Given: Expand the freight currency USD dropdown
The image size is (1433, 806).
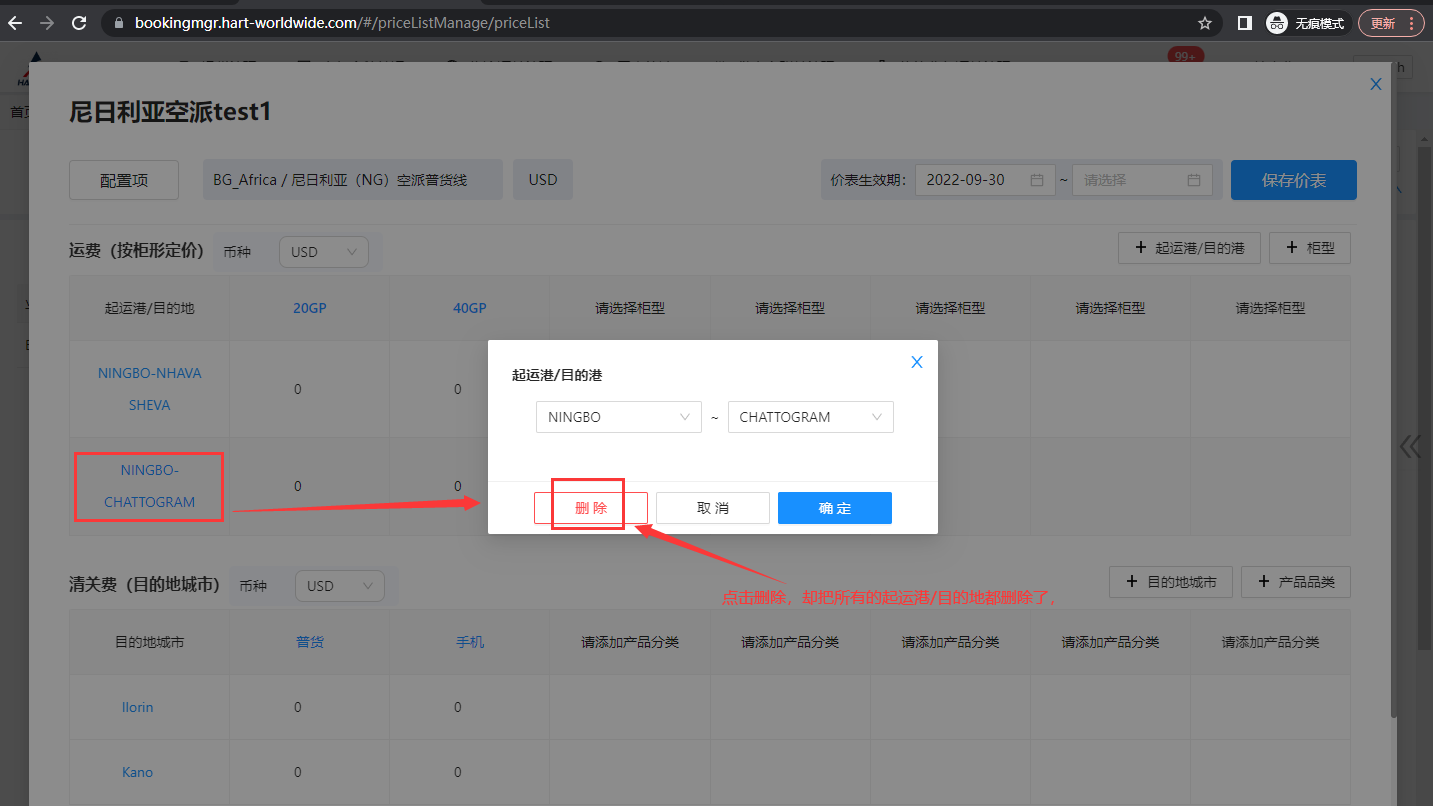Looking at the screenshot, I should click(x=323, y=252).
